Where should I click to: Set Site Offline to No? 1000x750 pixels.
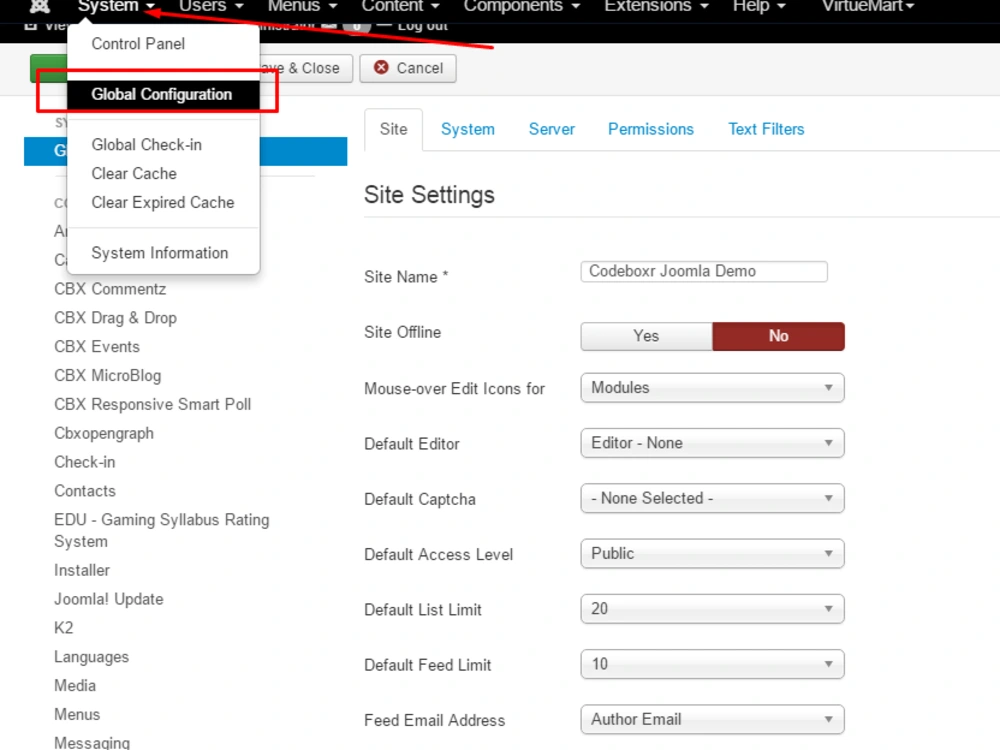[x=778, y=336]
